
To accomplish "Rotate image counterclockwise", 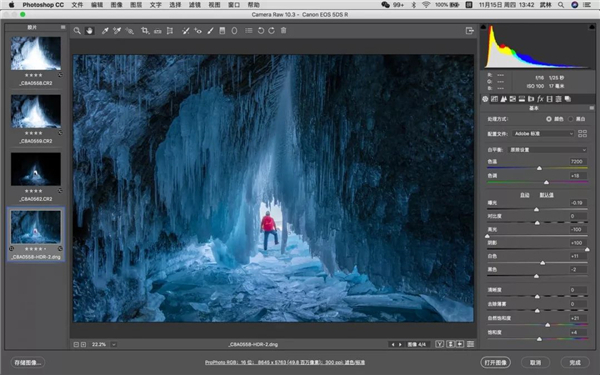I will pos(261,31).
